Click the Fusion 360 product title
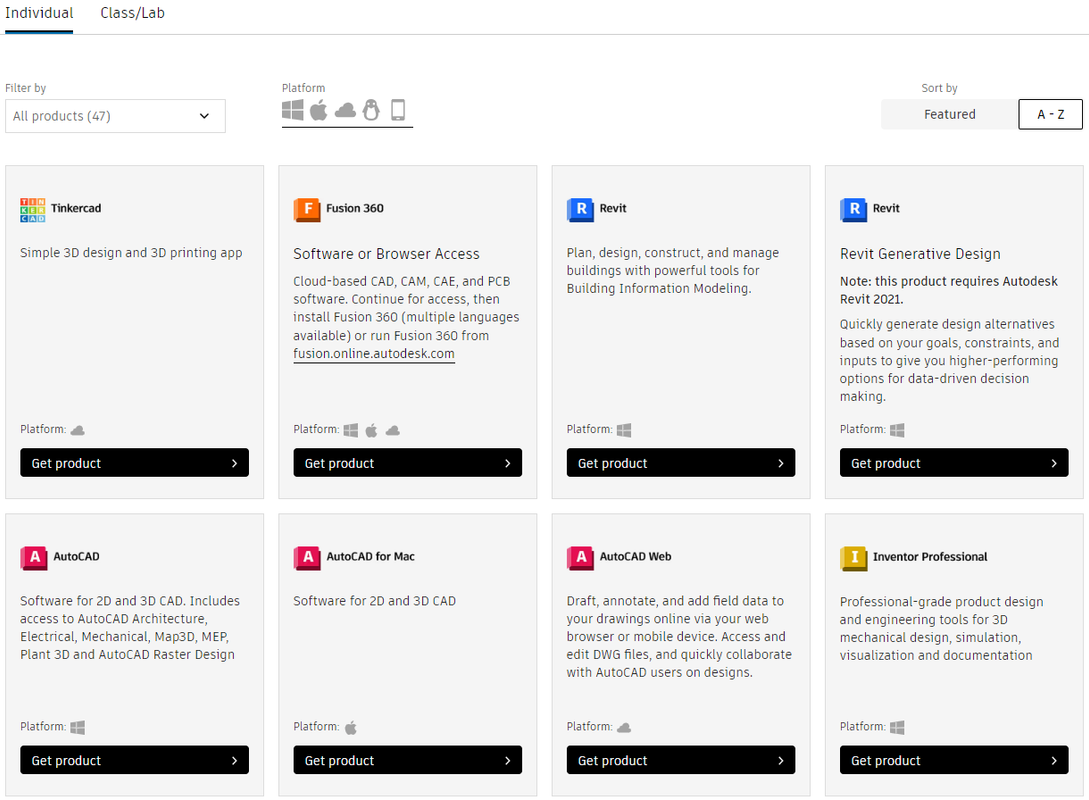This screenshot has width=1089, height=800. [355, 208]
